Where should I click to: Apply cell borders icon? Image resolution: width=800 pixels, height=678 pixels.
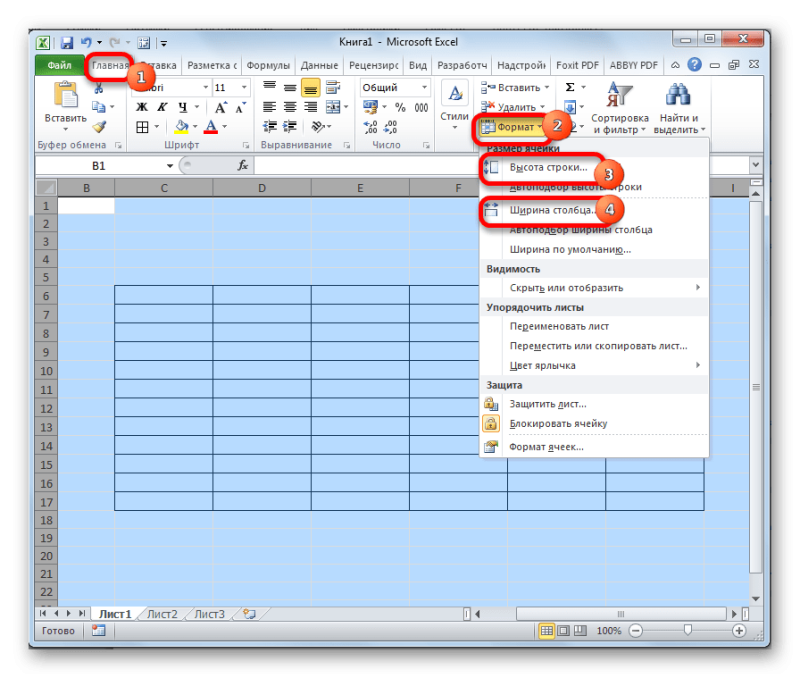[x=142, y=127]
